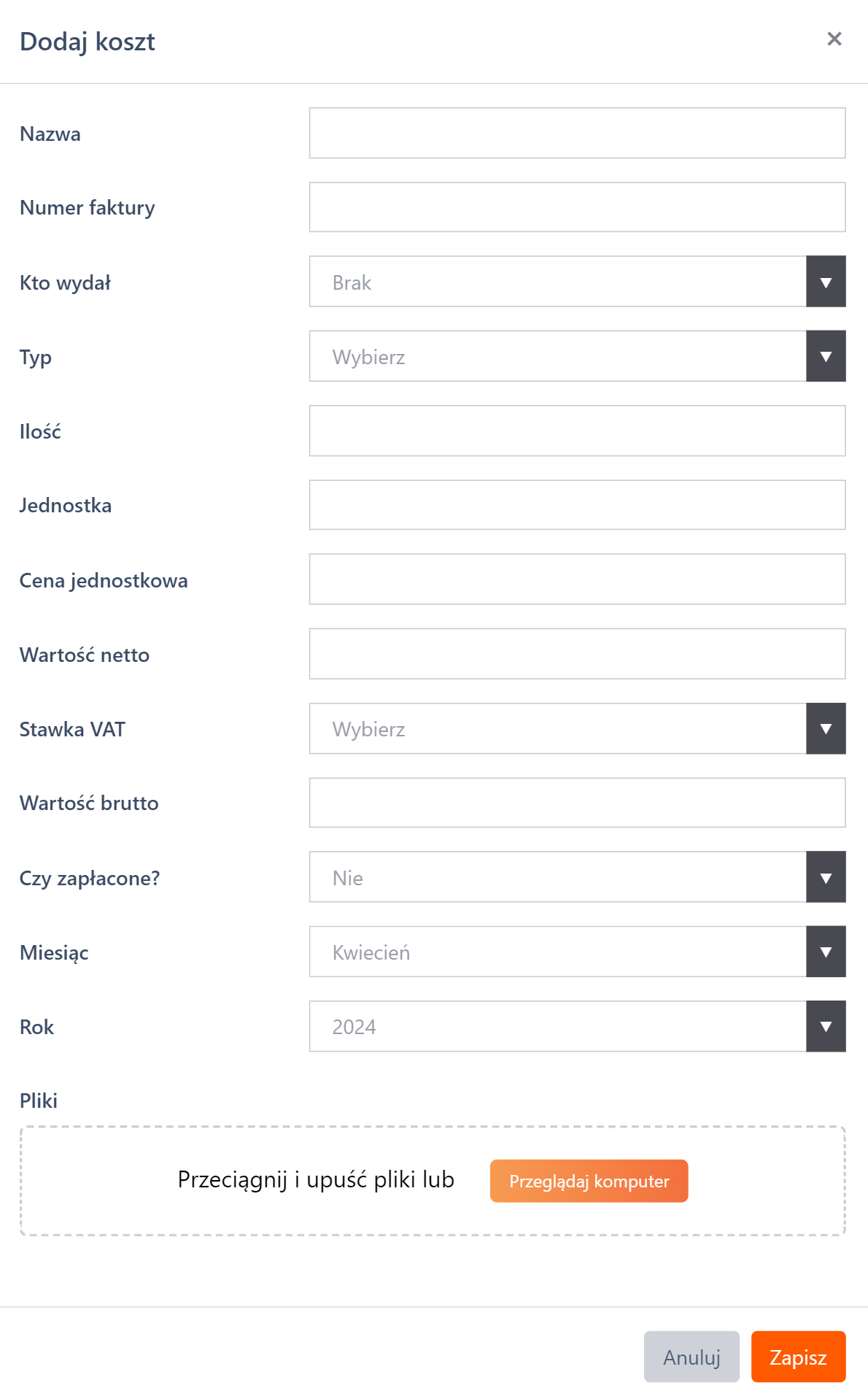Close the Dodaj koszt dialog
The width and height of the screenshot is (868, 1399).
834,39
